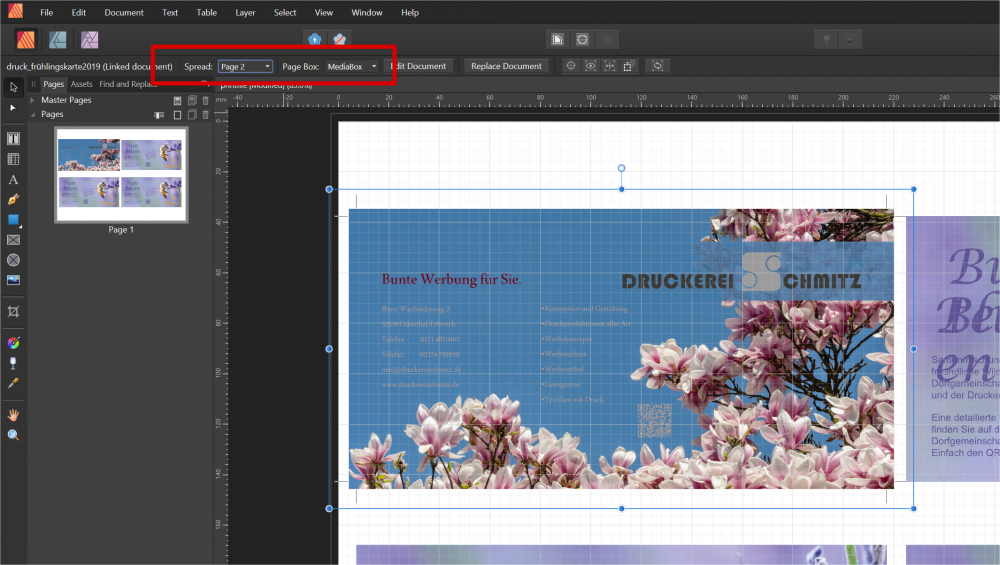Switch to the Photo persona icon
Viewport: 1000px width, 565px height.
pos(89,40)
